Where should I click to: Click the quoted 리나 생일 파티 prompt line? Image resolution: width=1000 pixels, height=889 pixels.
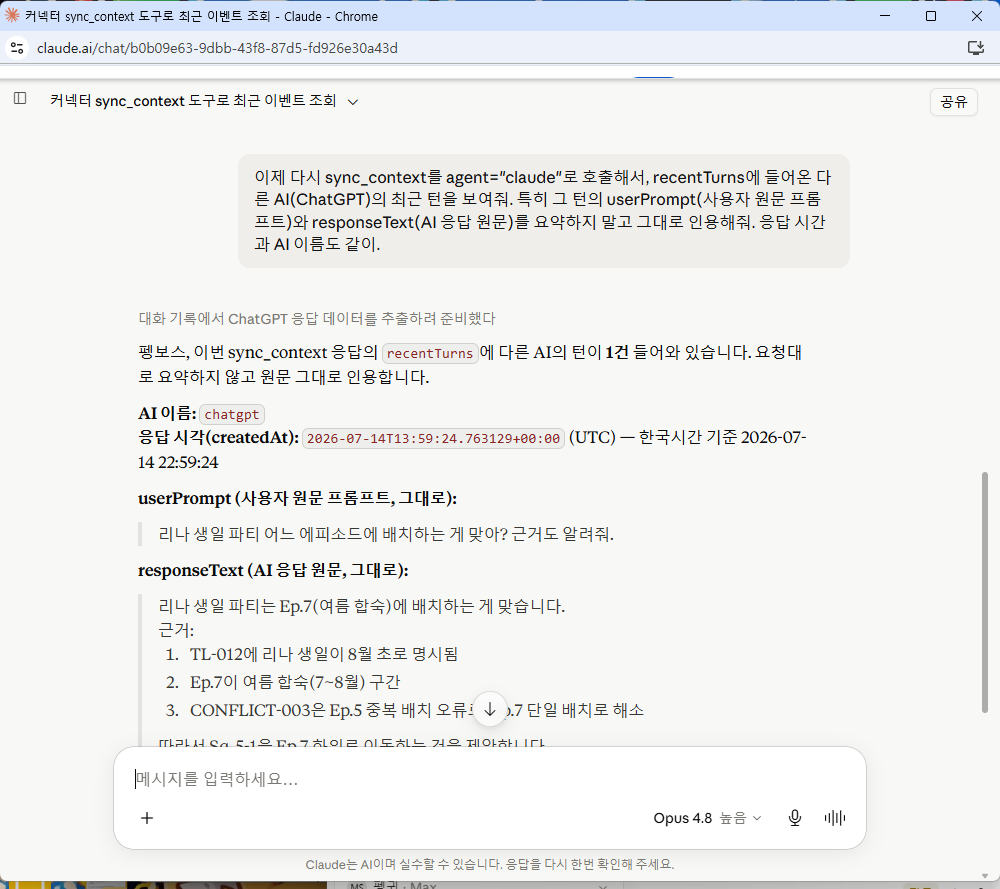coord(386,534)
